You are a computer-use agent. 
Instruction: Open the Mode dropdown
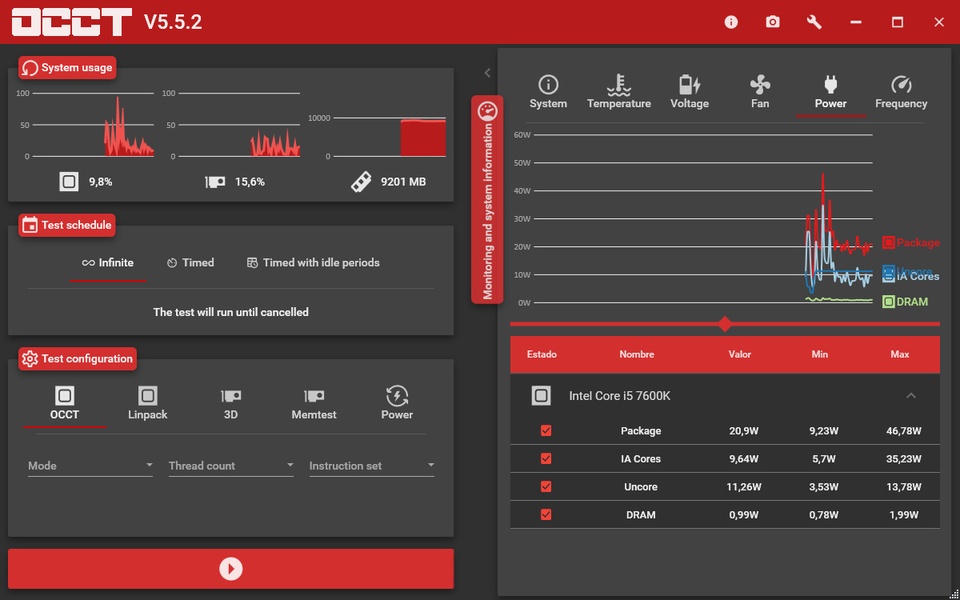pos(90,466)
